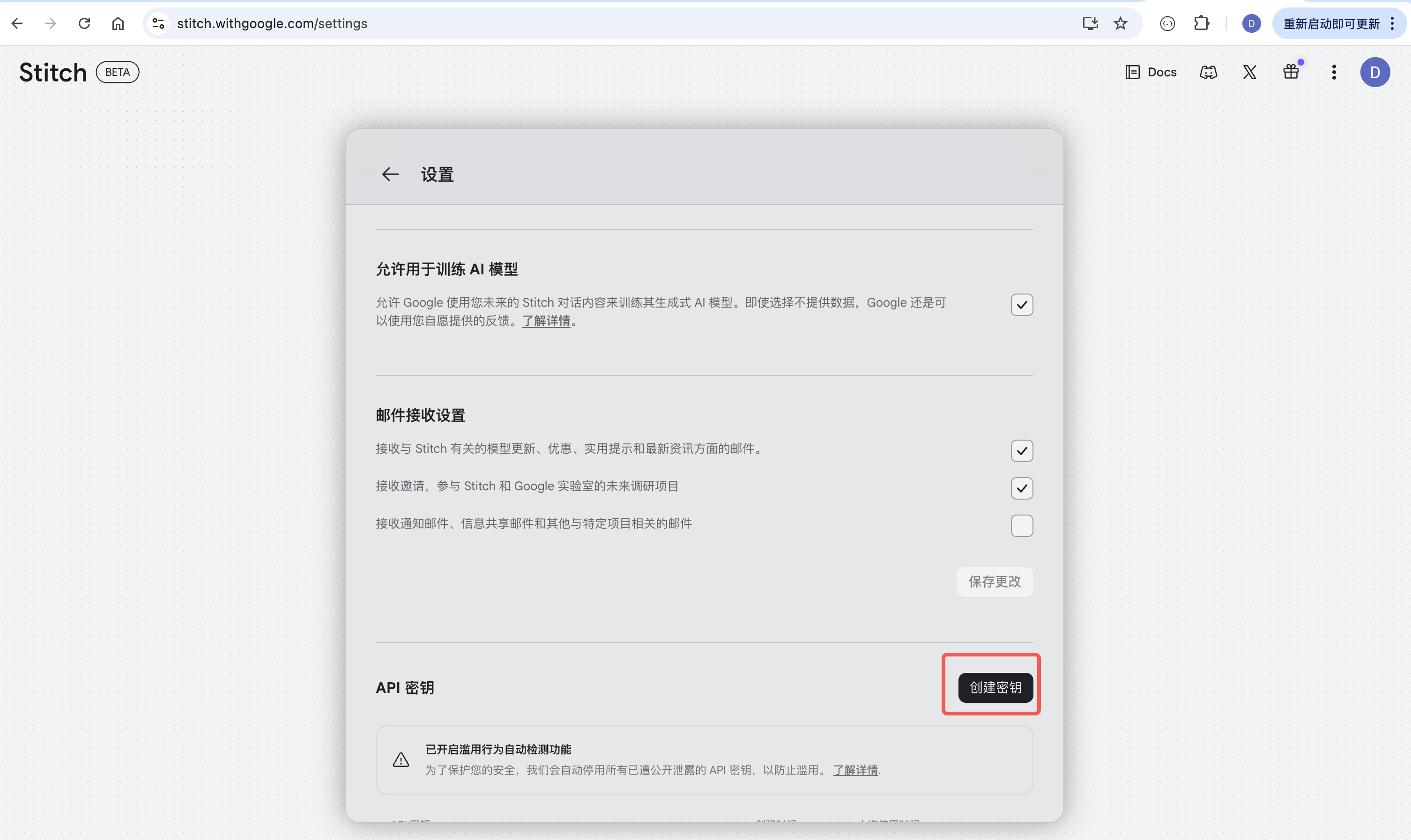Image resolution: width=1411 pixels, height=840 pixels.
Task: Open the learn more link for AI training
Action: [x=546, y=321]
